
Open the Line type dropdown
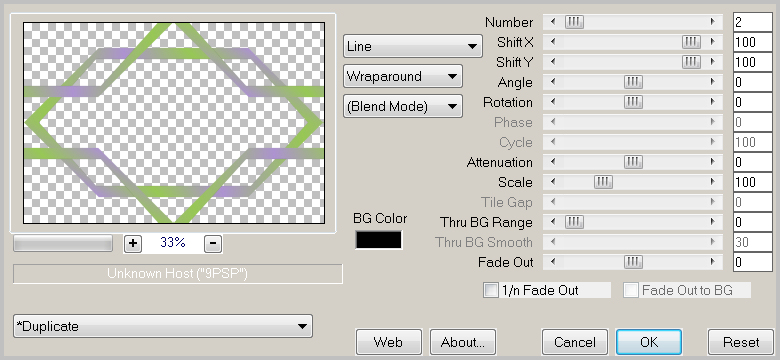pos(412,46)
